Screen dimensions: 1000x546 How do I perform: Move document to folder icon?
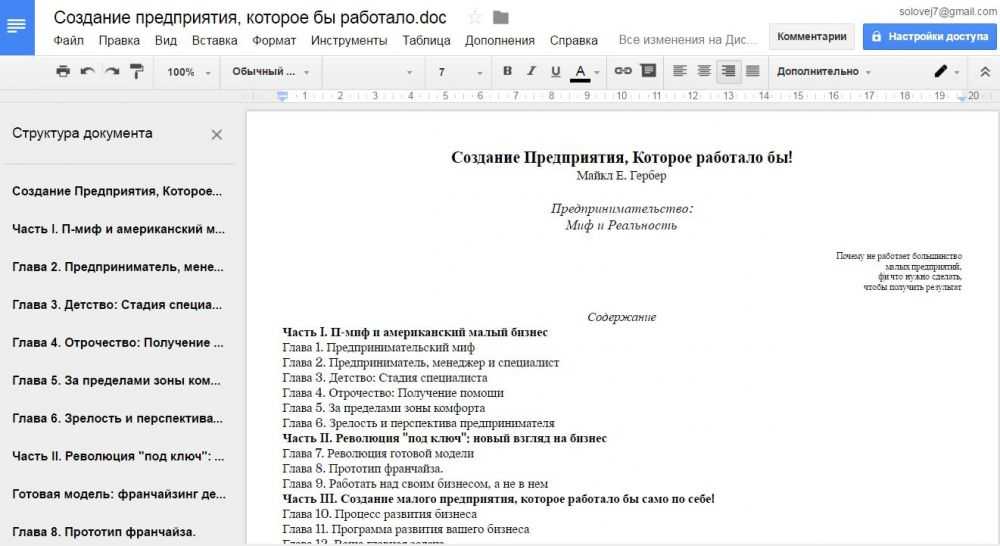click(x=501, y=17)
